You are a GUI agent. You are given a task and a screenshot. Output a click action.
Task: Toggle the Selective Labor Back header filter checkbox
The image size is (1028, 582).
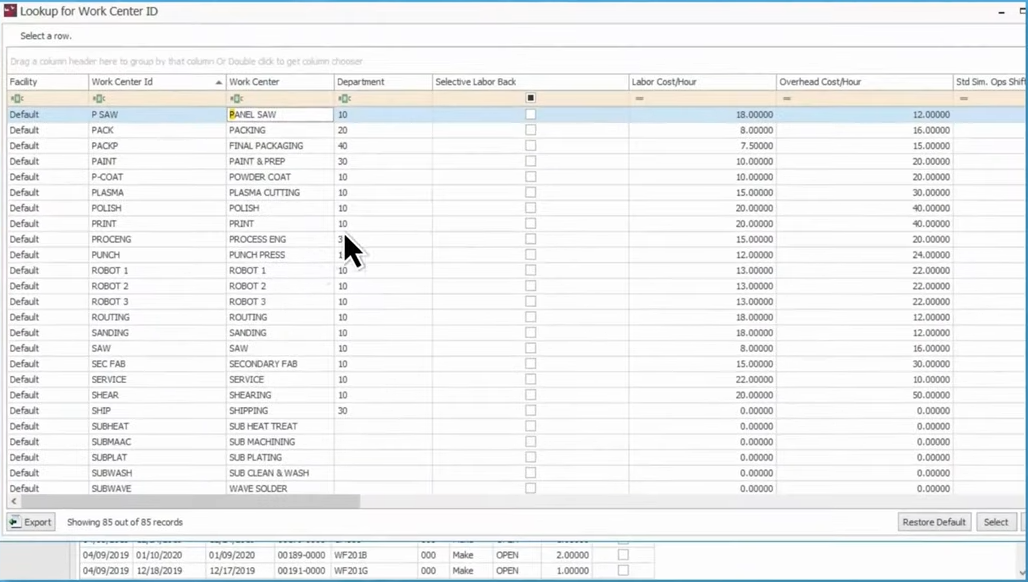pos(530,98)
